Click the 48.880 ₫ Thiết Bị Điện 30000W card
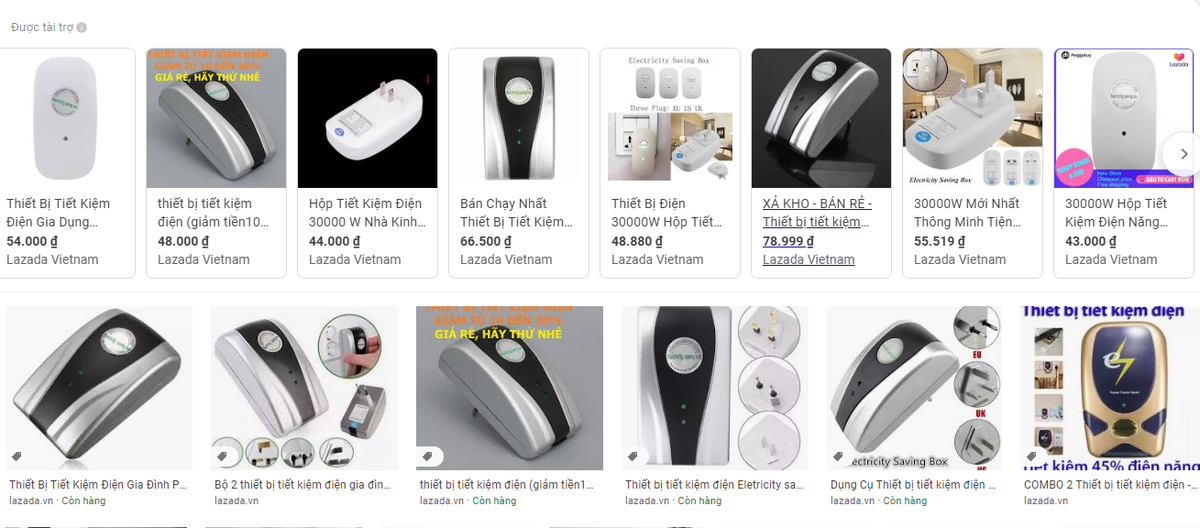This screenshot has width=1200, height=528. pos(670,163)
